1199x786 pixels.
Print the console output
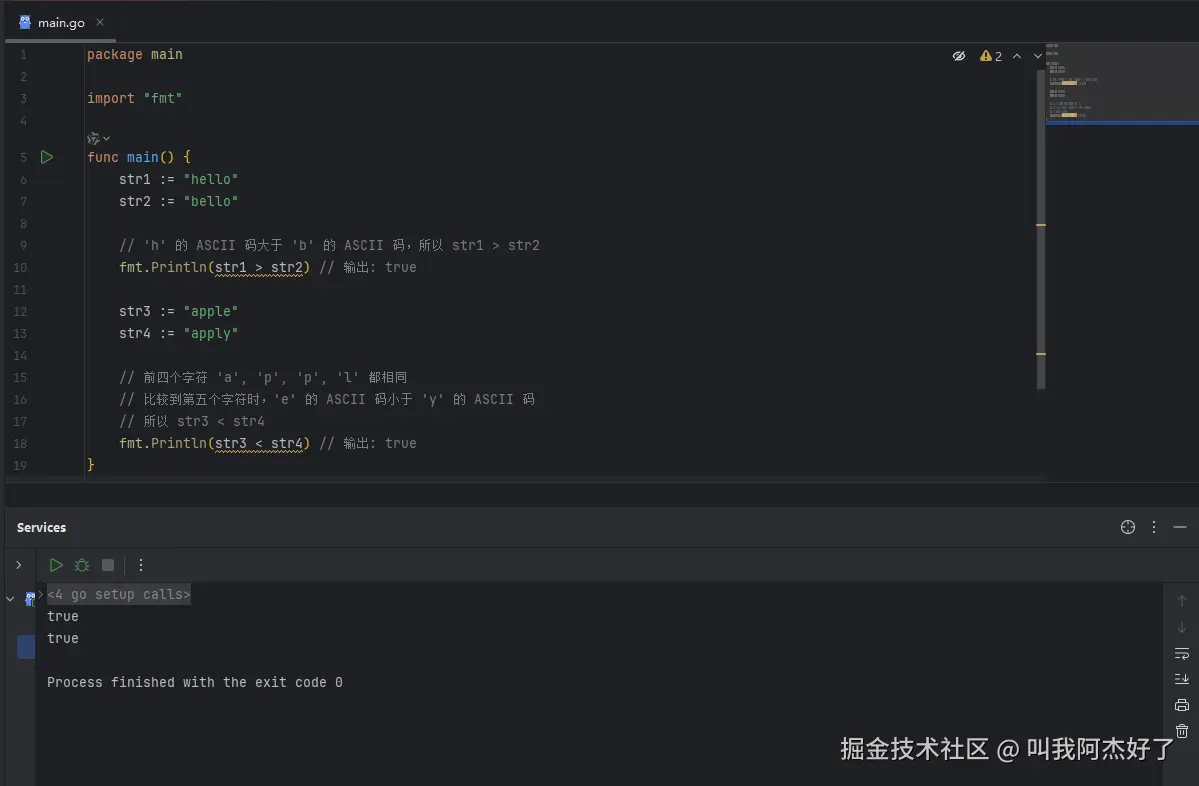(1182, 705)
